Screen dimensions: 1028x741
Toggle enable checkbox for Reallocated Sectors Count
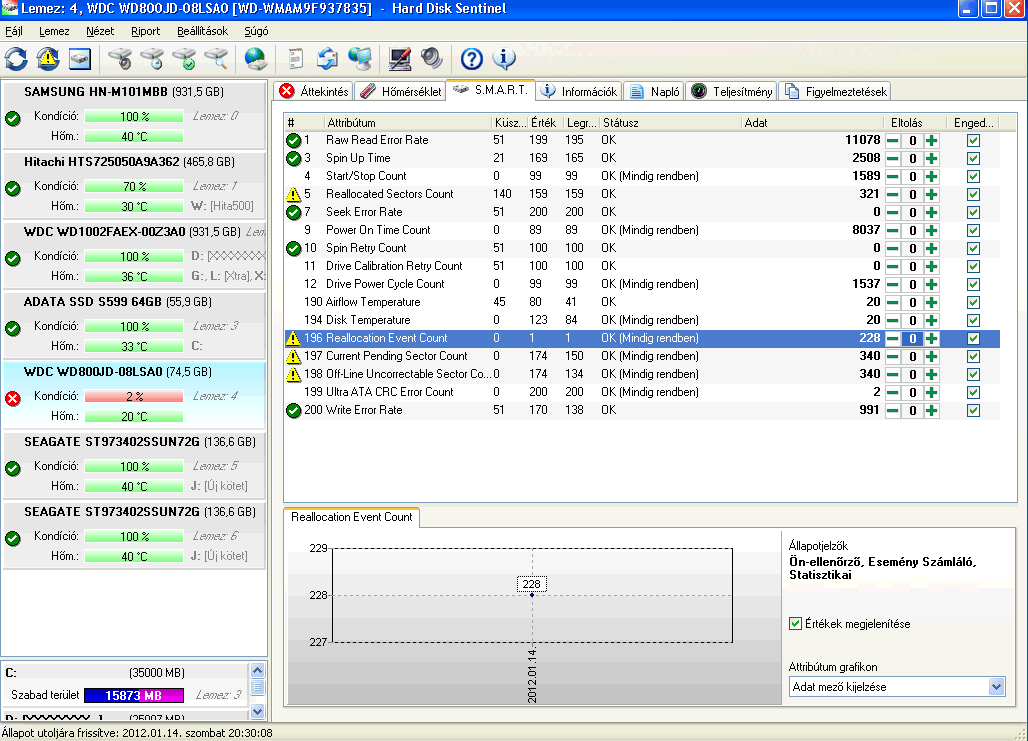[x=973, y=195]
